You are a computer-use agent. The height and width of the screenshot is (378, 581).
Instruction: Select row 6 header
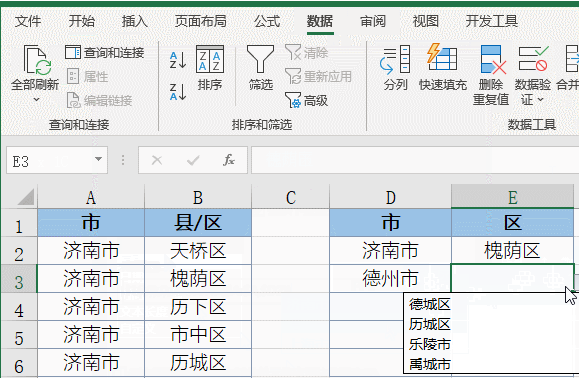pyautogui.click(x=19, y=362)
